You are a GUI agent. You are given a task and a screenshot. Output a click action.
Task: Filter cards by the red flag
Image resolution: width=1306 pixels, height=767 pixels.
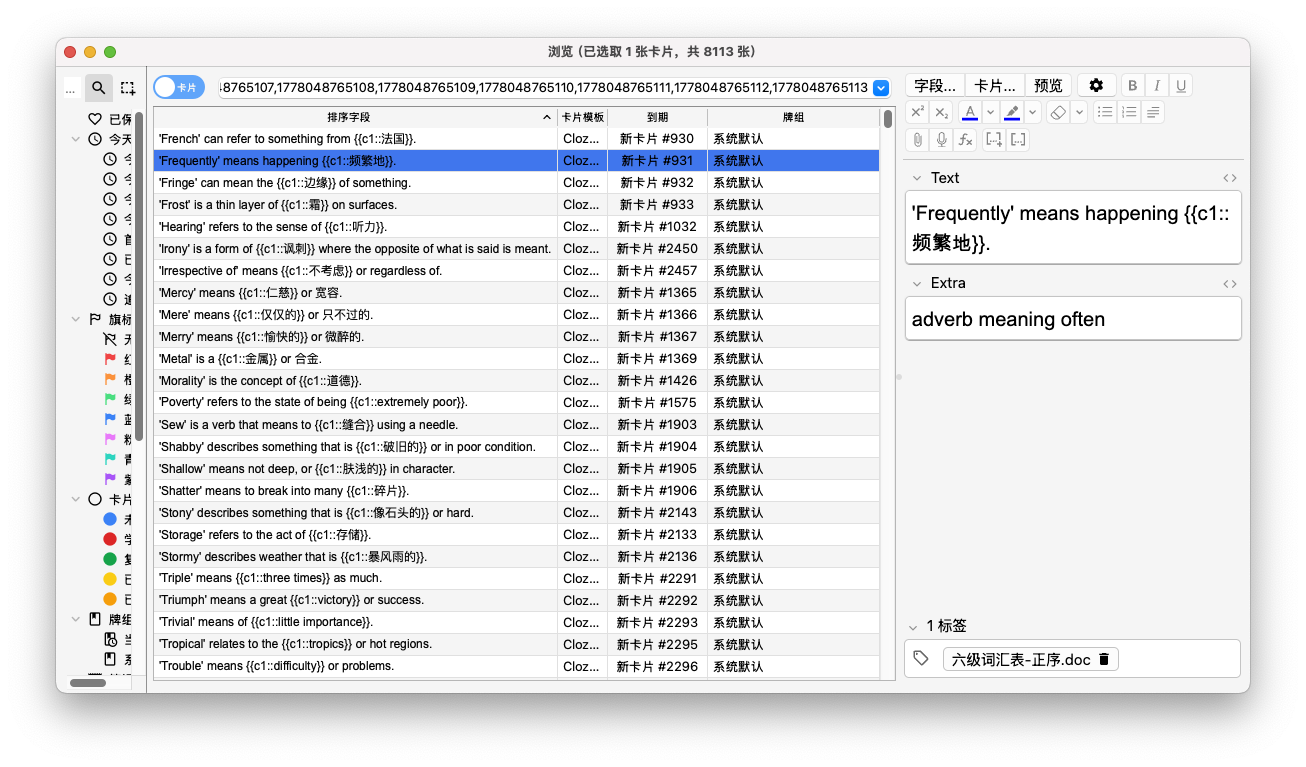110,359
